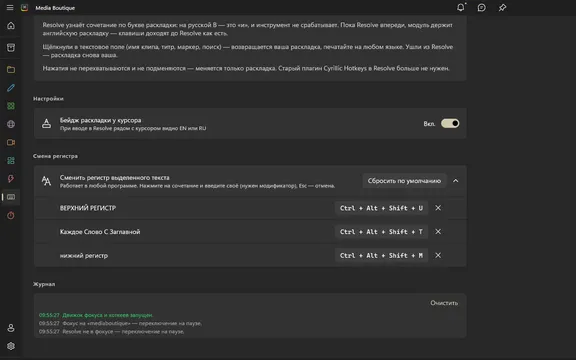
Task: Click the ВЕРХНИЙ РЕГИСТР label
Action: coord(88,208)
